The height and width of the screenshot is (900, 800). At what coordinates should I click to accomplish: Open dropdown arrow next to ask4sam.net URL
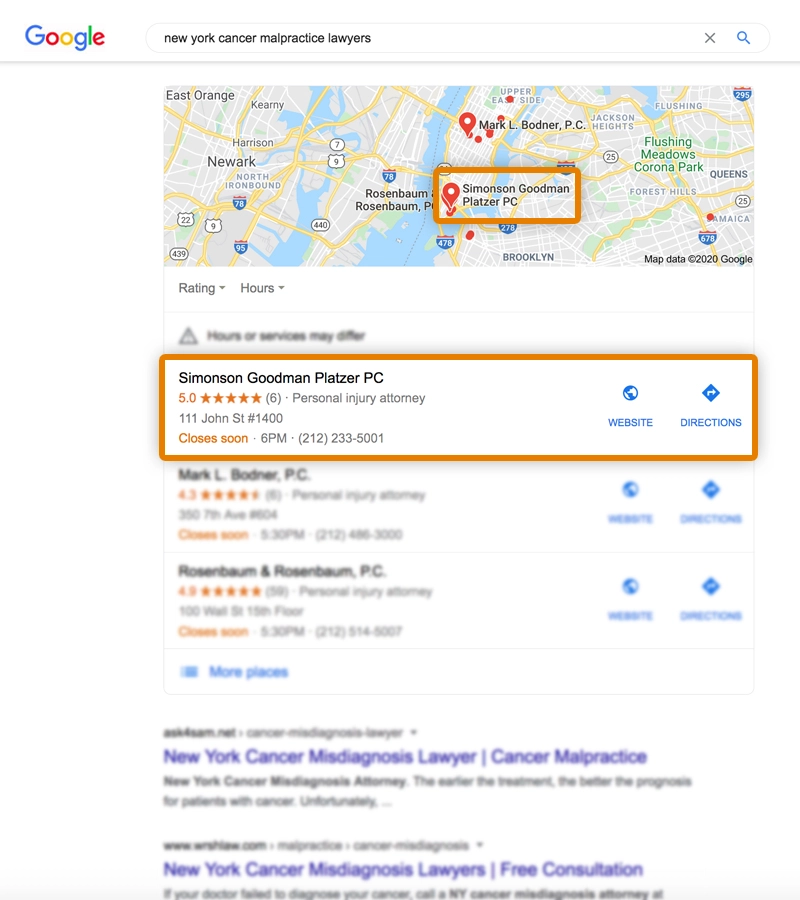tap(414, 733)
